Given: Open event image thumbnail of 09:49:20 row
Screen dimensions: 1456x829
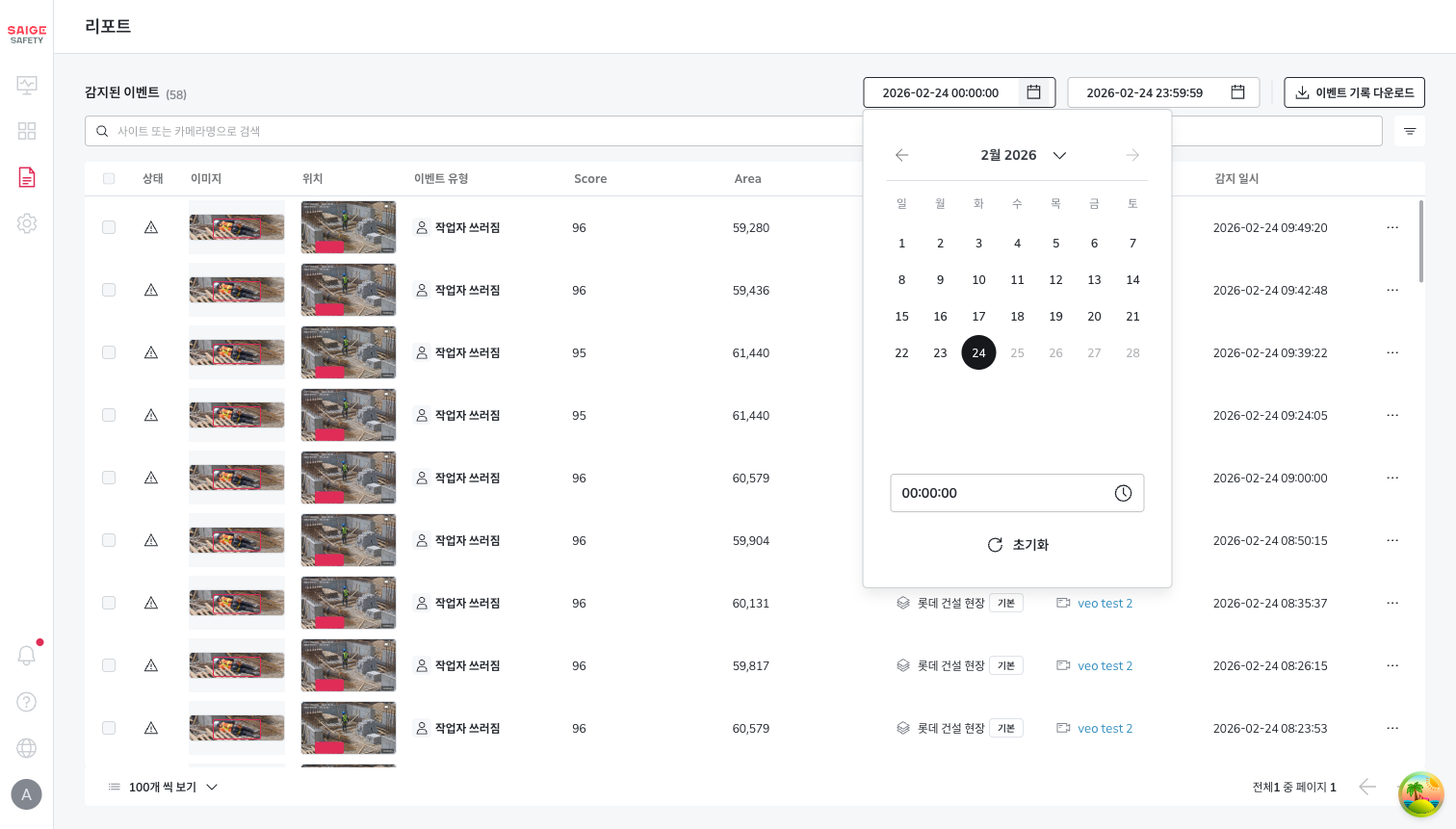Looking at the screenshot, I should click(237, 227).
